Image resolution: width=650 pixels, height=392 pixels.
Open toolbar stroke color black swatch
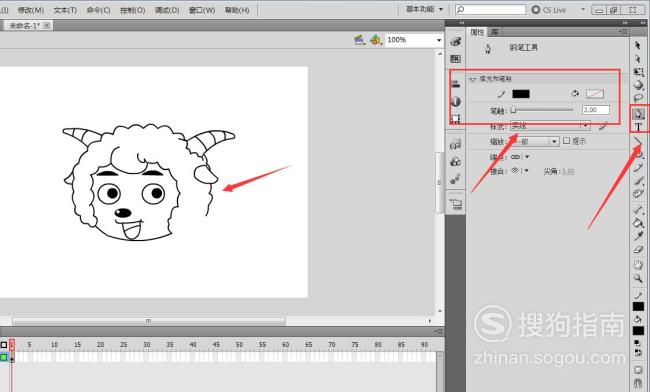click(x=638, y=306)
